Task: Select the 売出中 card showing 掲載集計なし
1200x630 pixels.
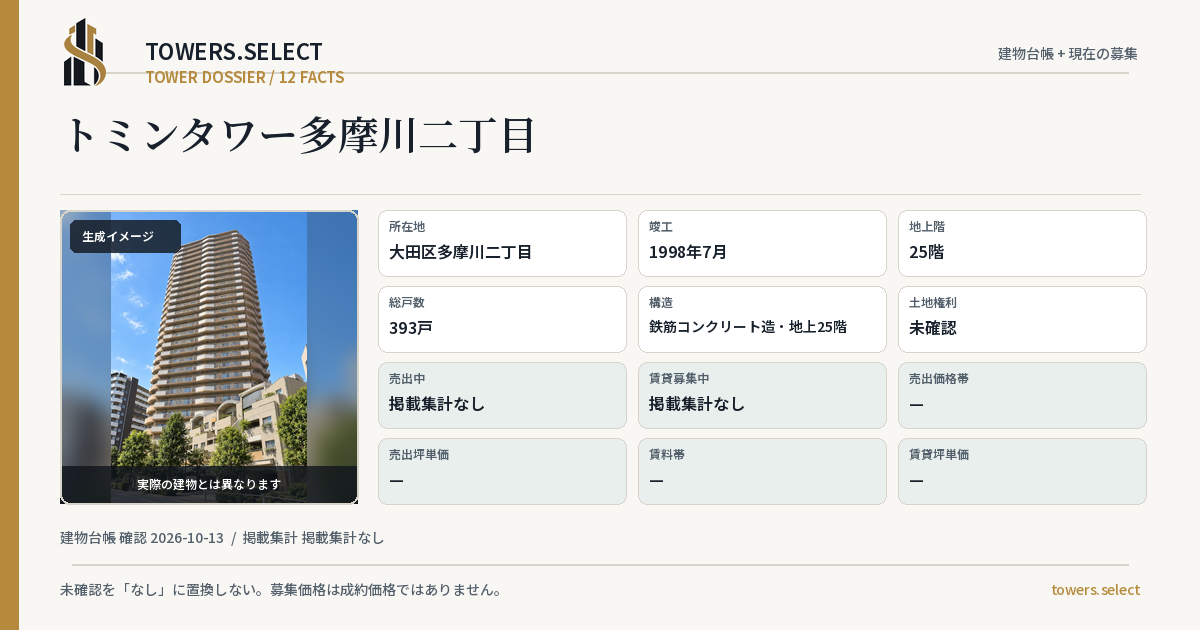Action: click(502, 395)
